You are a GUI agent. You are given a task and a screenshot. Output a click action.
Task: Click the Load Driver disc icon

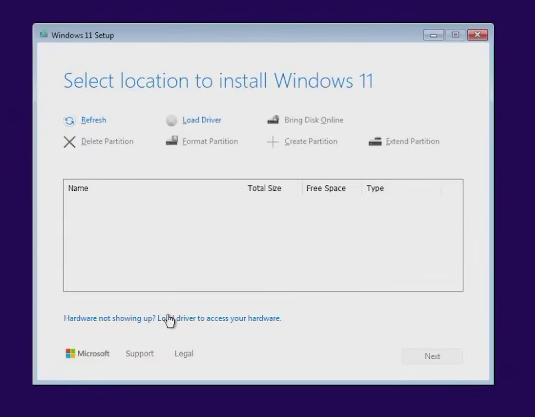coord(171,120)
